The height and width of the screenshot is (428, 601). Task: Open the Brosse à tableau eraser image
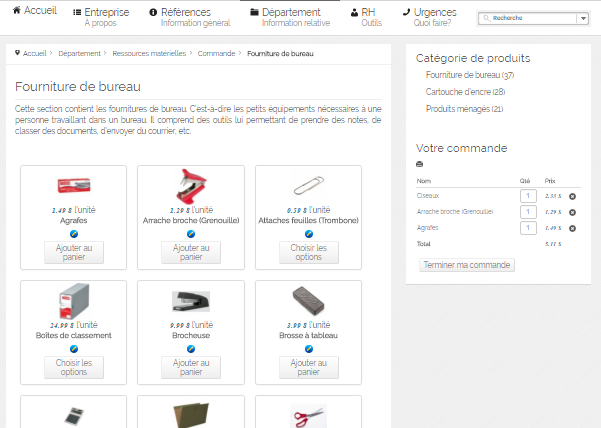pyautogui.click(x=309, y=301)
